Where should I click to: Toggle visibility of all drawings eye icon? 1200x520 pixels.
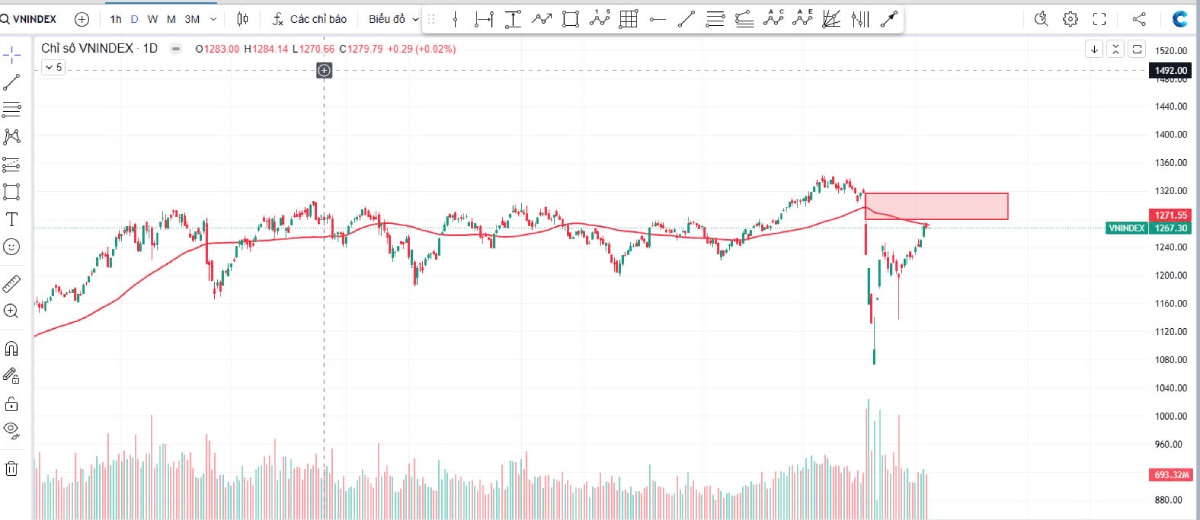(12, 430)
